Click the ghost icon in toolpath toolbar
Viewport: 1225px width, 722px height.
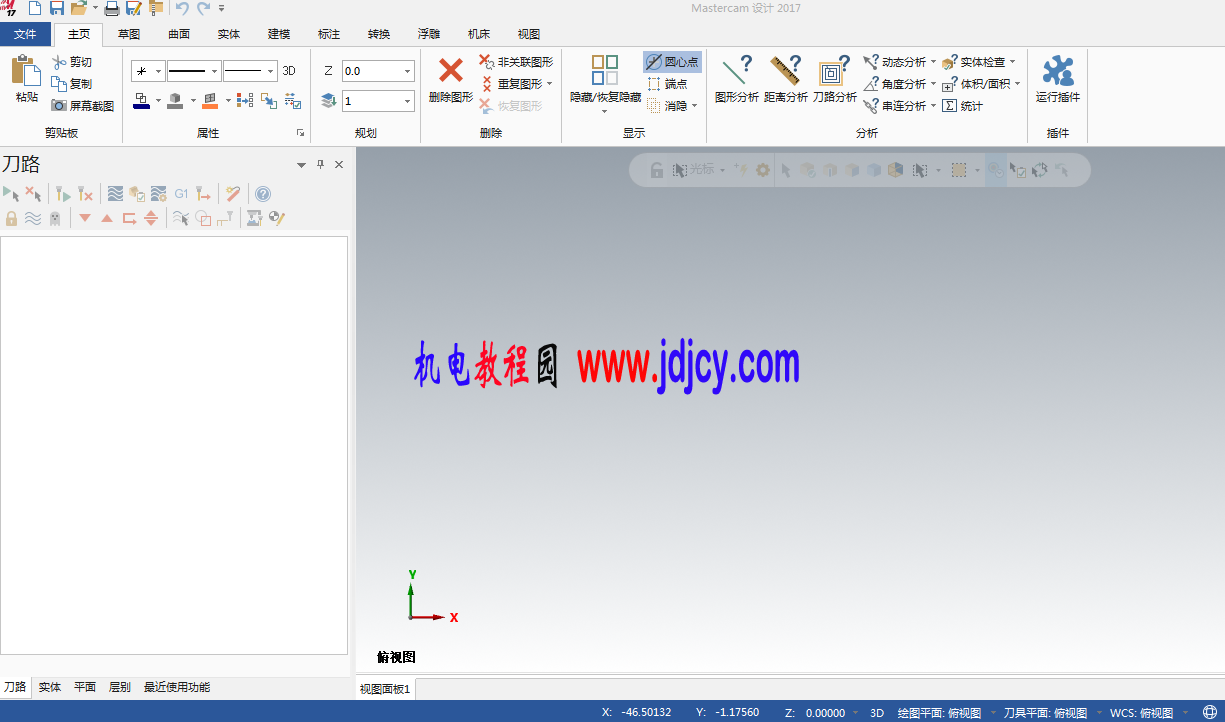(54, 217)
